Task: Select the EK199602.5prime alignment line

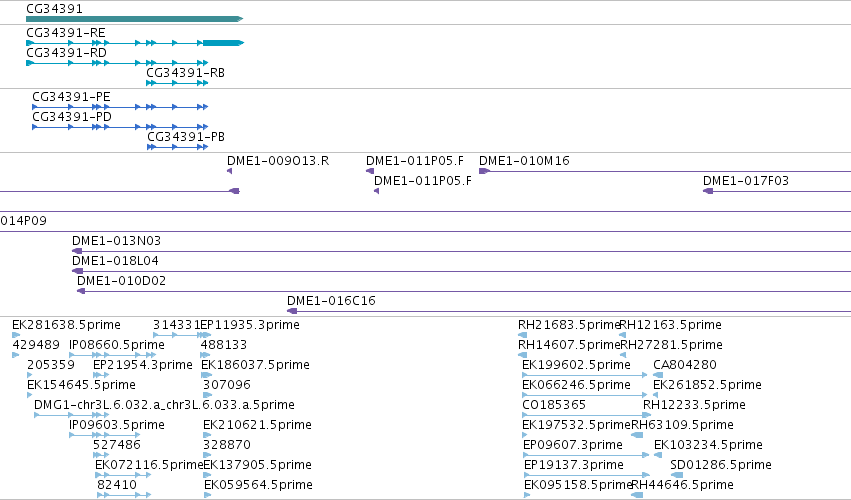Action: (585, 375)
